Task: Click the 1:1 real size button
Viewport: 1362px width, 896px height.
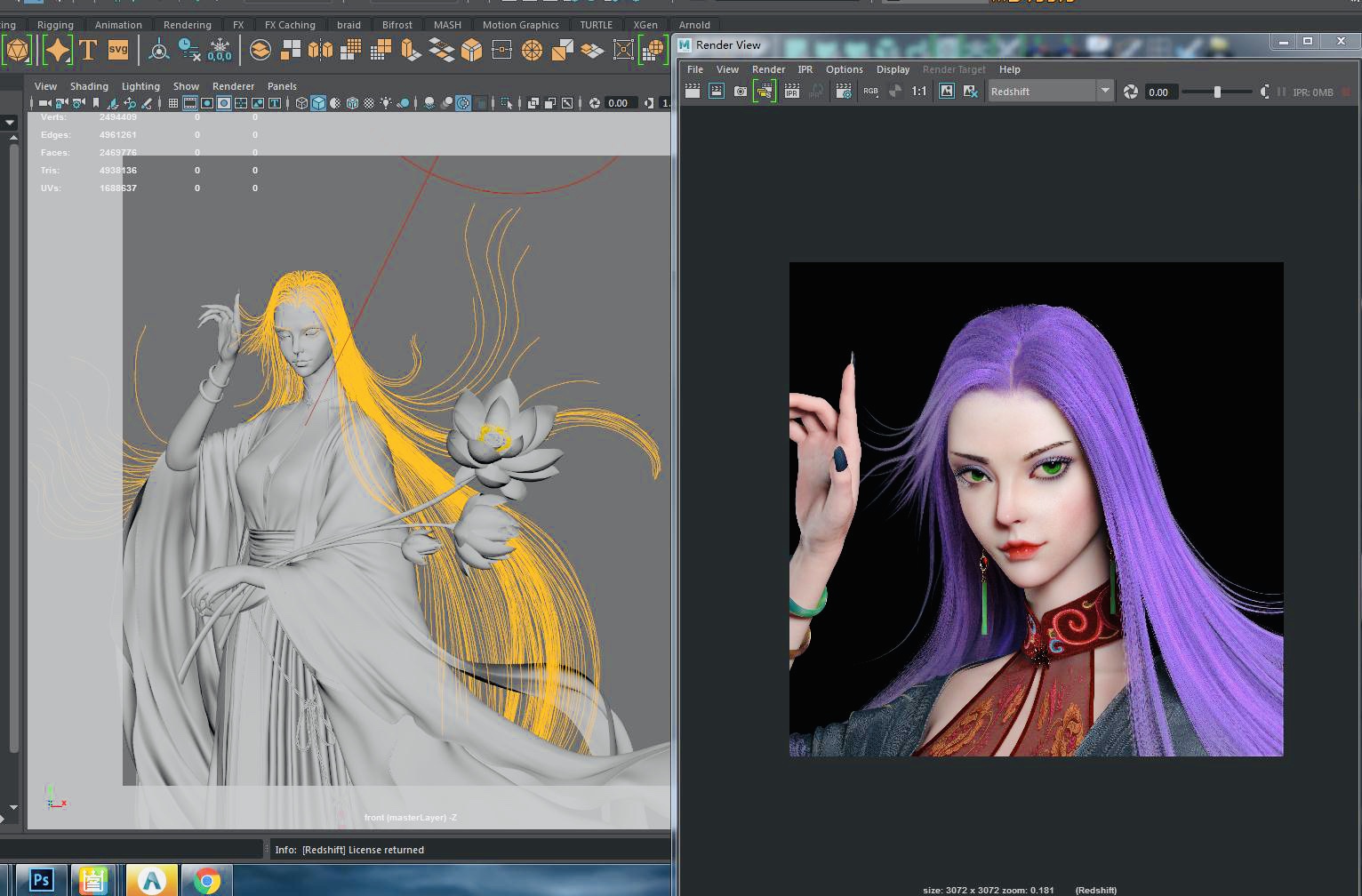Action: pyautogui.click(x=918, y=91)
